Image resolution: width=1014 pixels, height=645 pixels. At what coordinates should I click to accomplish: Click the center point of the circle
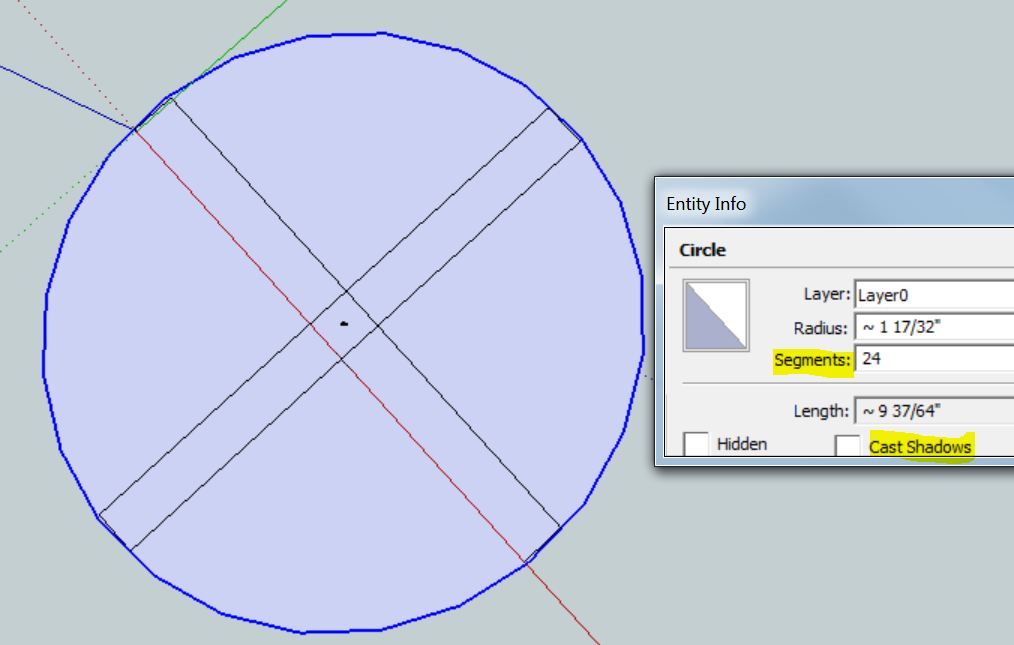(x=343, y=322)
